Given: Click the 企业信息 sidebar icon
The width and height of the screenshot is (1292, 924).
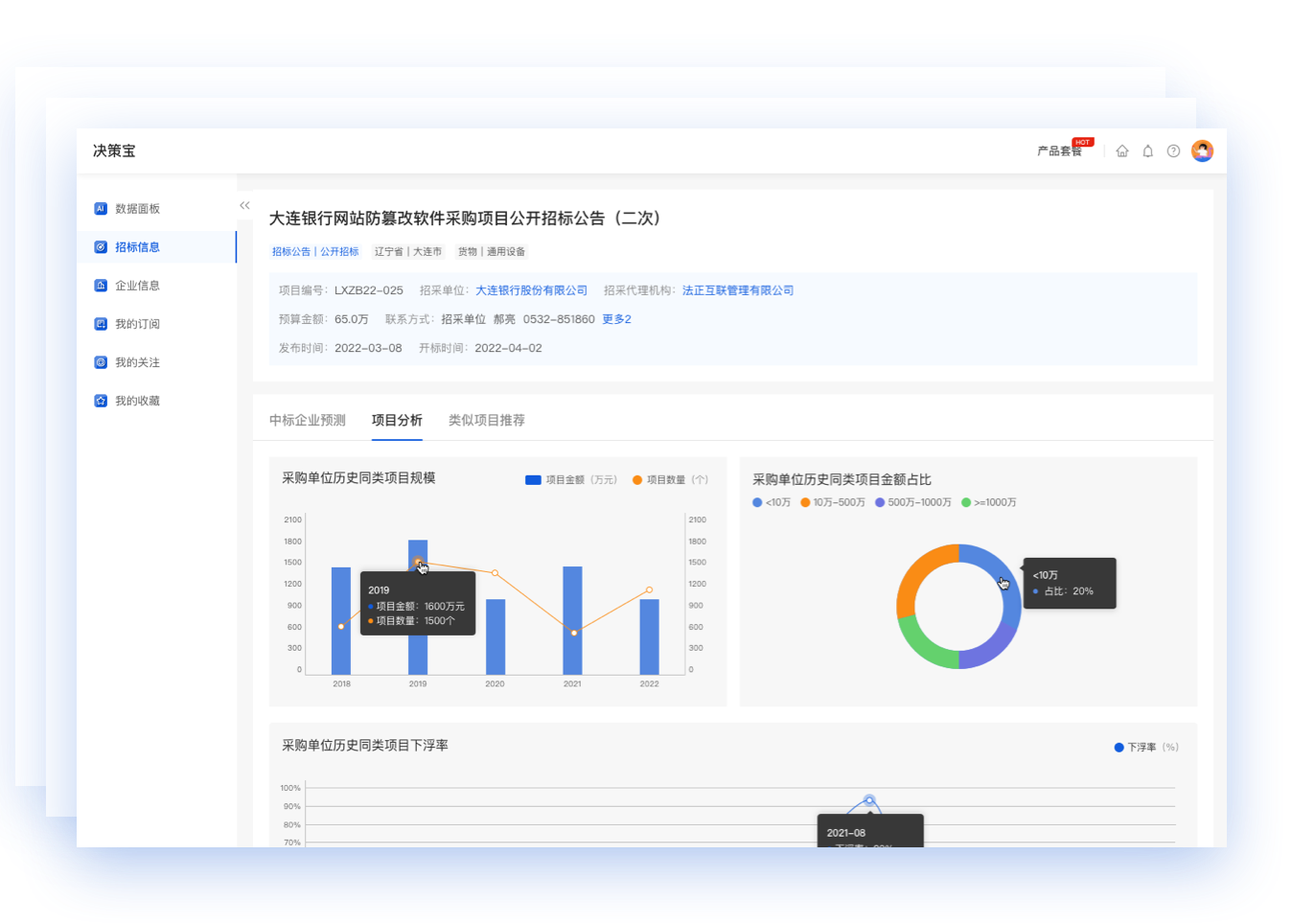Looking at the screenshot, I should pos(101,285).
